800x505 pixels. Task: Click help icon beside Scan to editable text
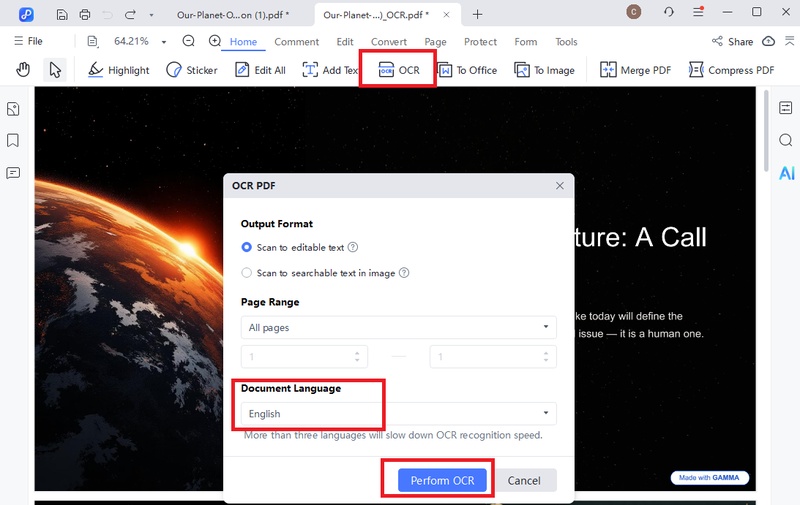click(x=353, y=247)
